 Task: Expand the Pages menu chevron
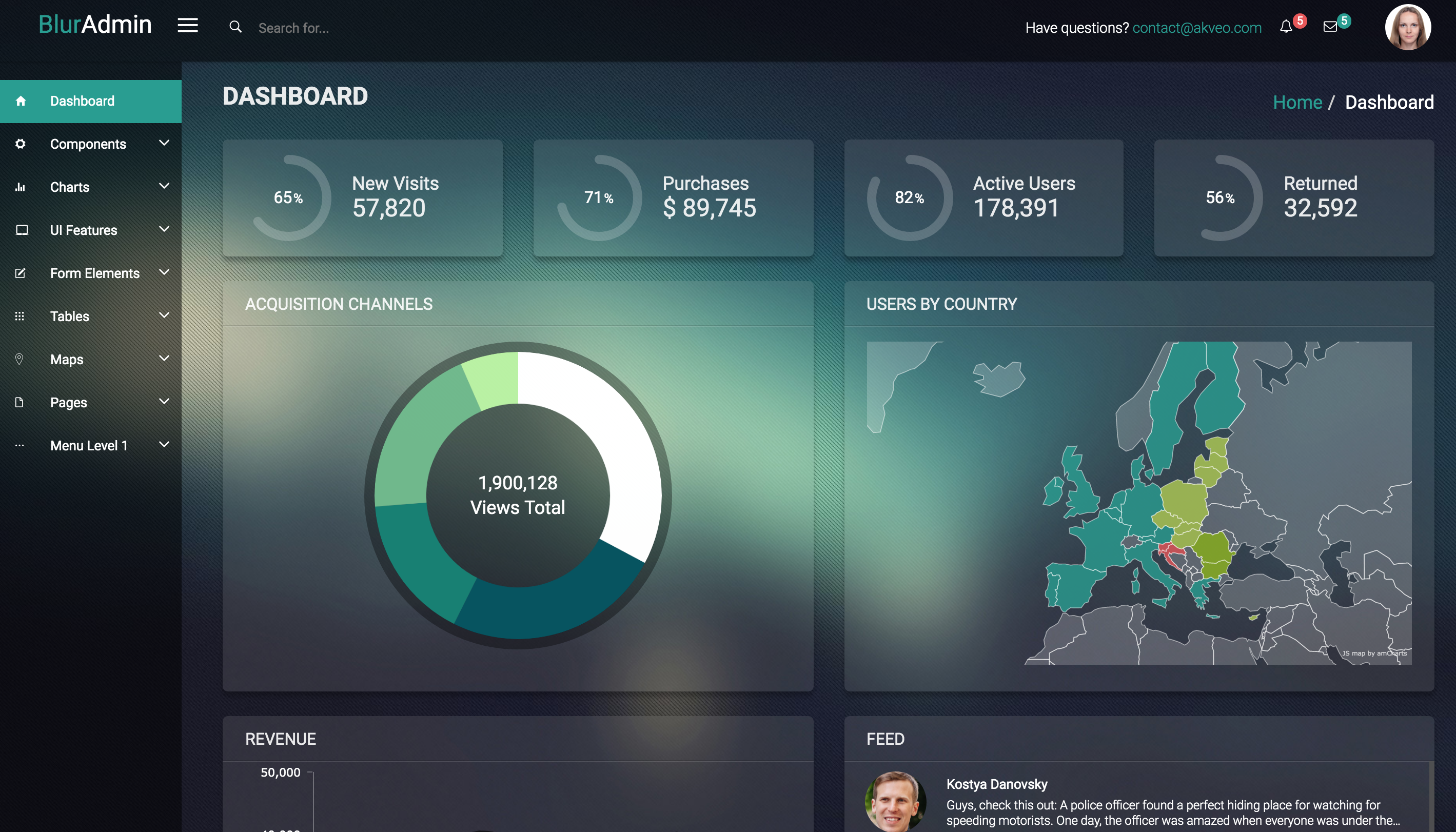[164, 401]
